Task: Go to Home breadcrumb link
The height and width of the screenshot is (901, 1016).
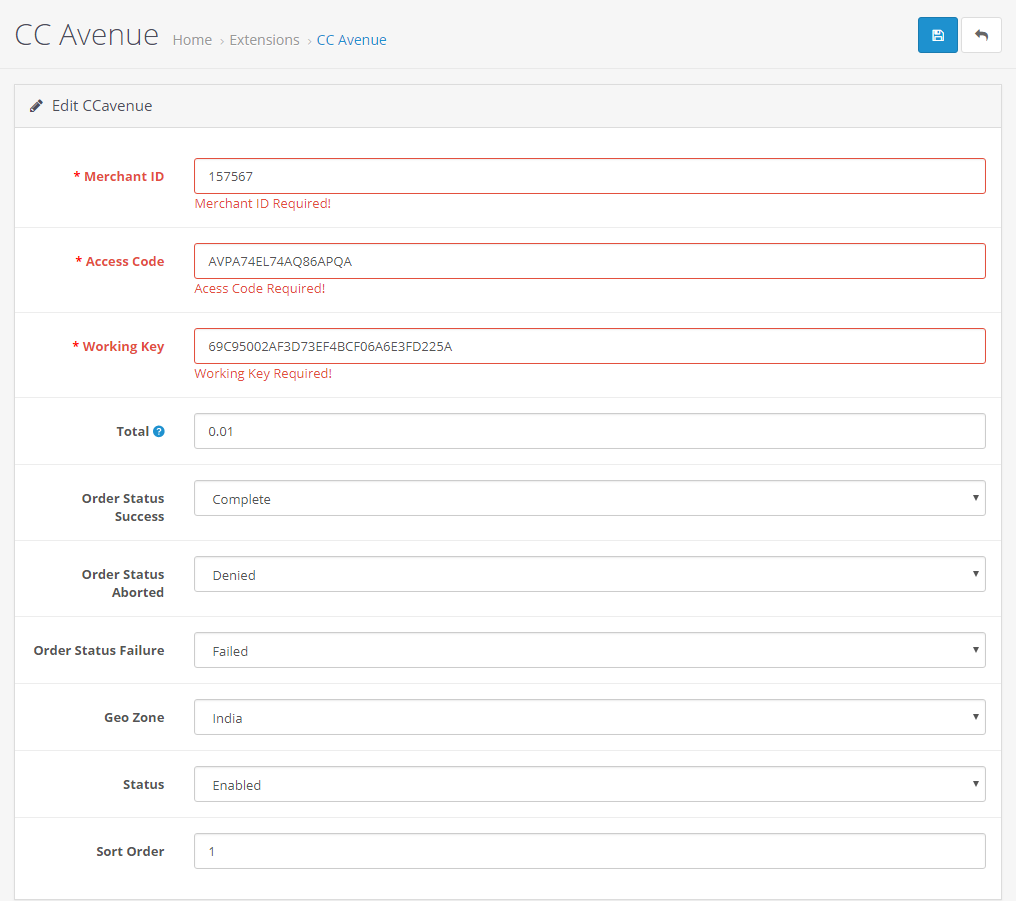Action: (192, 40)
